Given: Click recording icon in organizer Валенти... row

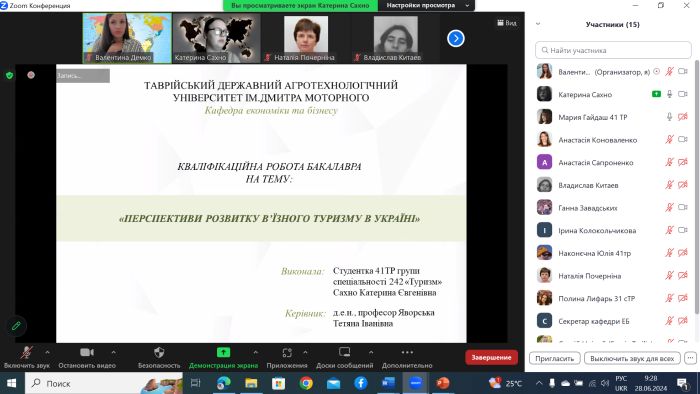Looking at the screenshot, I should coord(656,71).
